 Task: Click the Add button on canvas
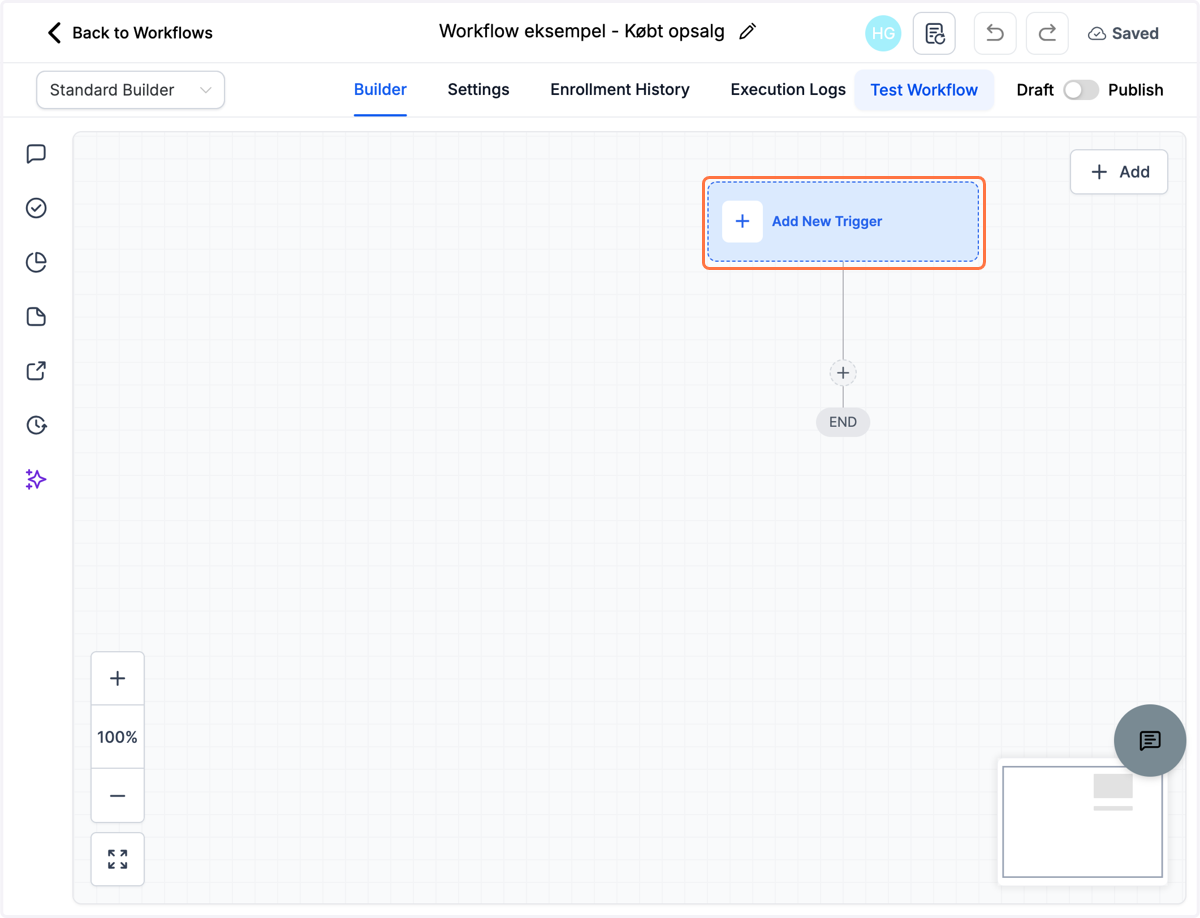click(x=1119, y=172)
